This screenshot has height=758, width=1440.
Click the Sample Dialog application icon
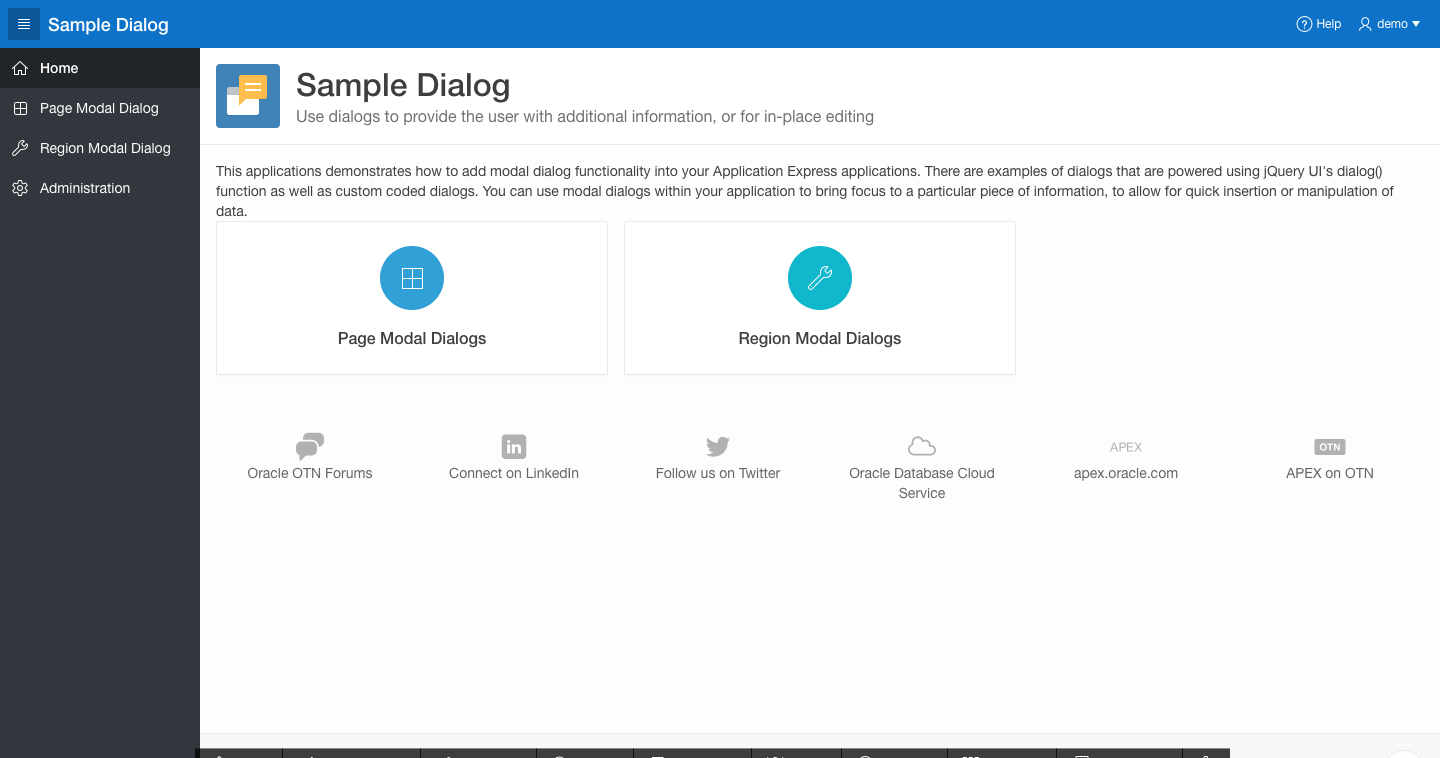click(x=248, y=96)
